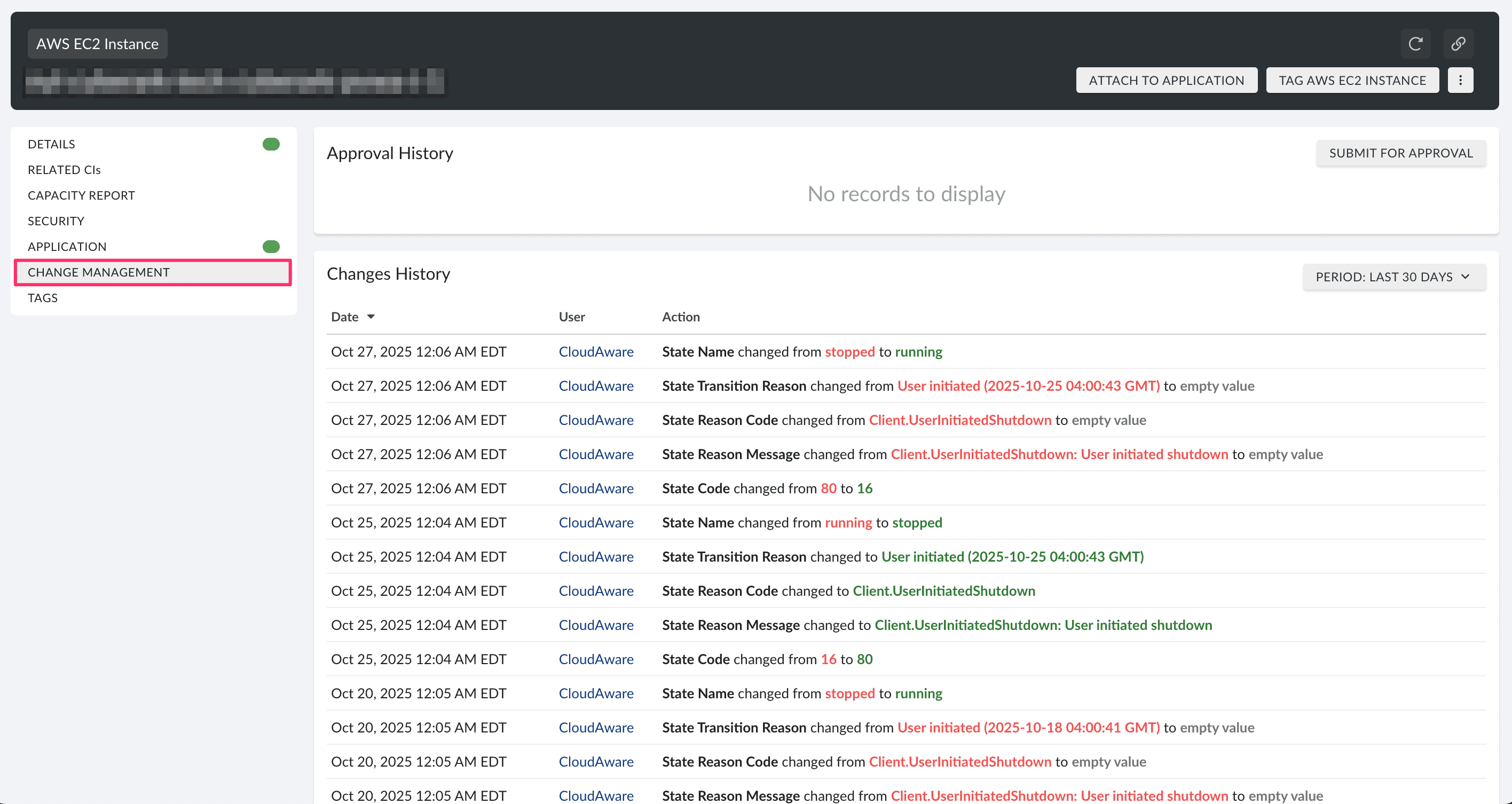
Task: Open the RELATED CIs tab
Action: point(64,170)
